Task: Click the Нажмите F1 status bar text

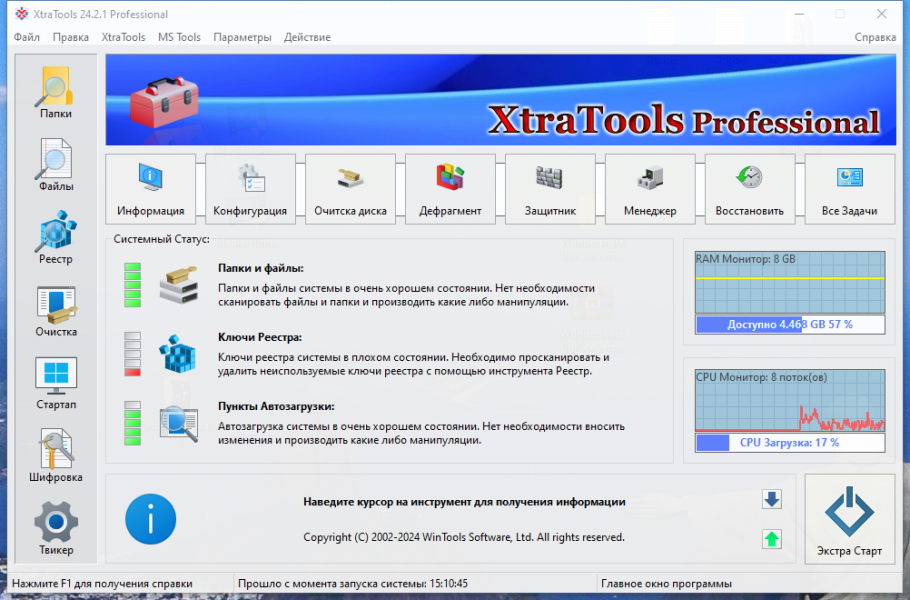Action: coord(102,584)
